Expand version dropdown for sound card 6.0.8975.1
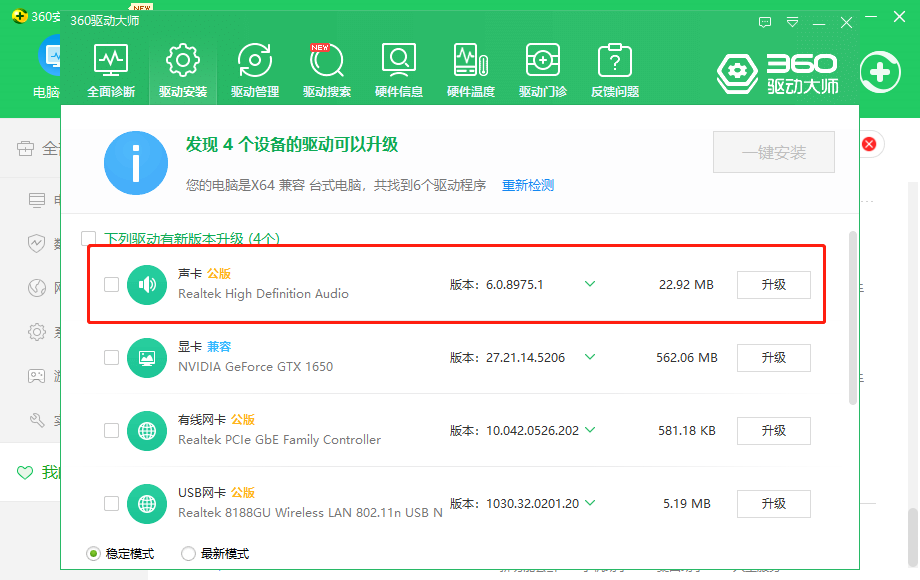920x580 pixels. [590, 284]
